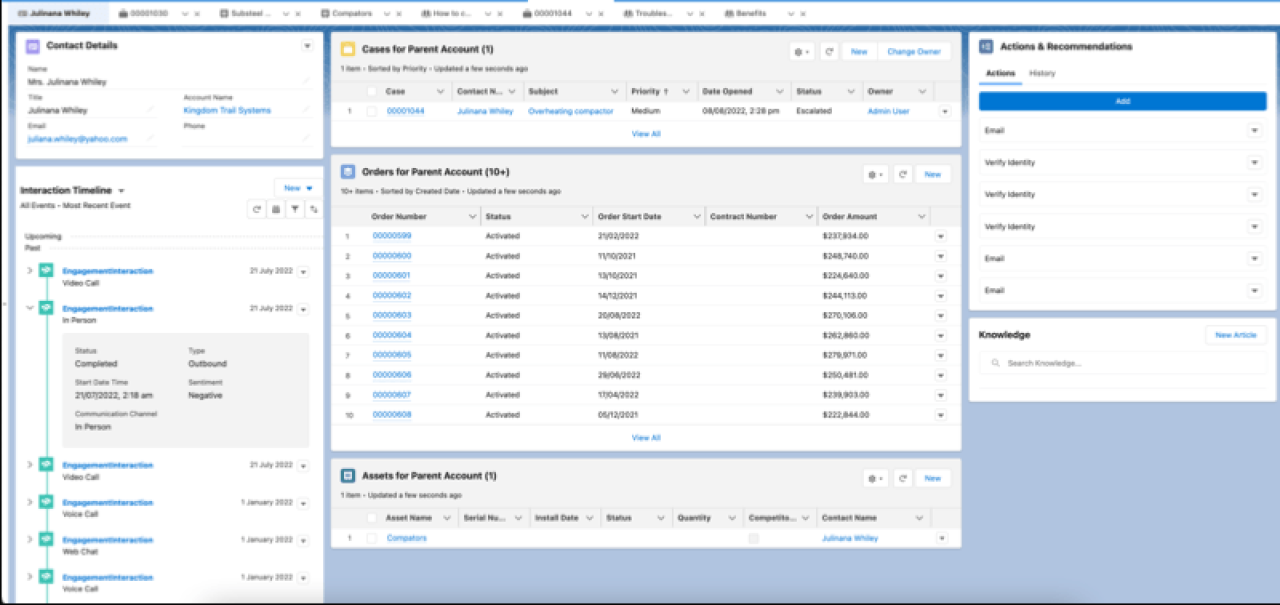Toggle the Competitor checkbox in Compators row
The image size is (1280, 605).
[754, 538]
